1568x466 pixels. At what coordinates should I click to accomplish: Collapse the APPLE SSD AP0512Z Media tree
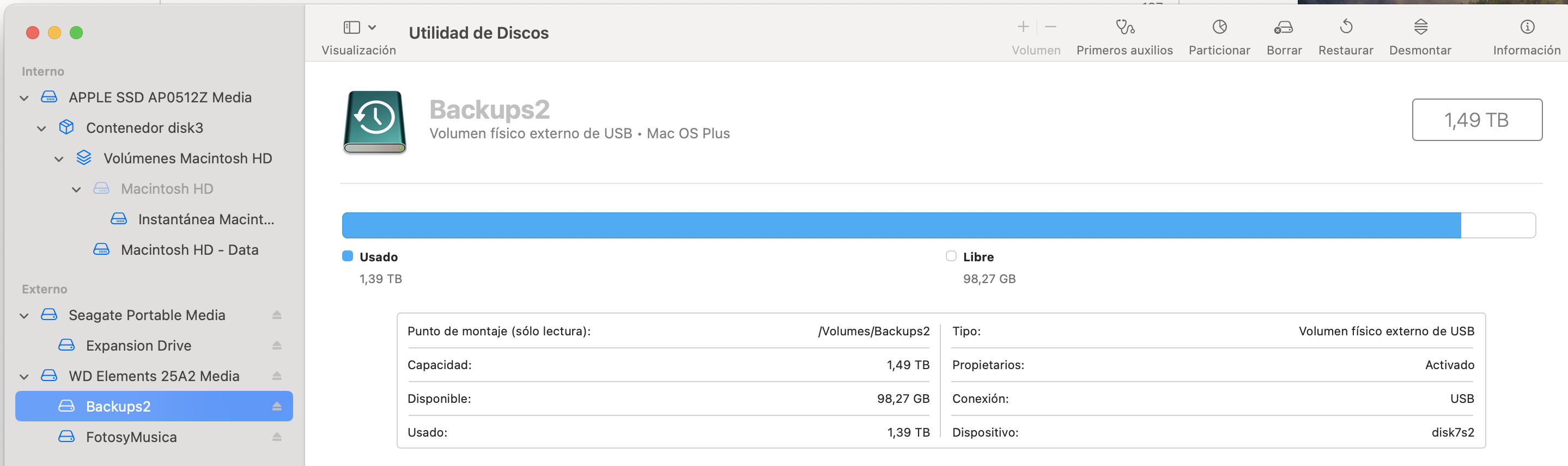point(25,98)
